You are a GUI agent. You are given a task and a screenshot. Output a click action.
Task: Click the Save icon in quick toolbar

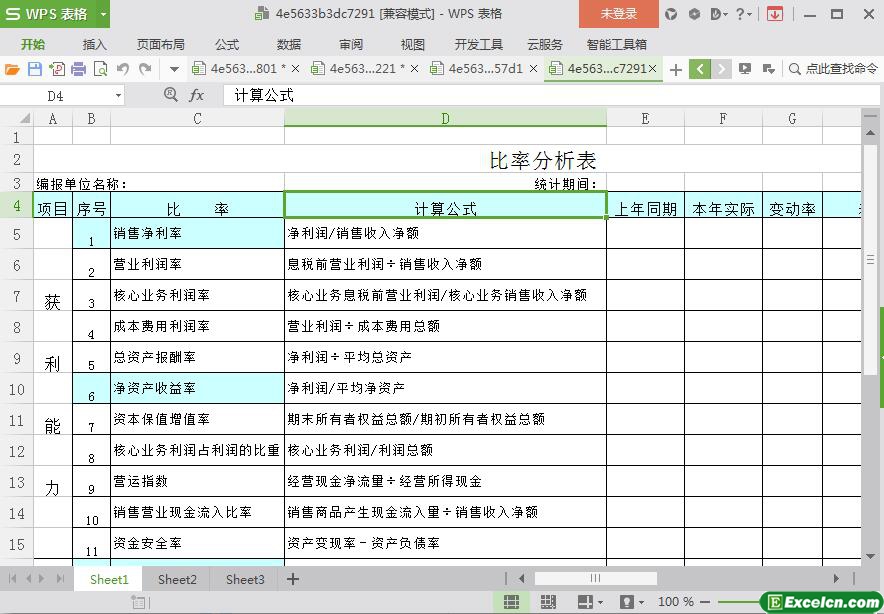click(x=34, y=69)
